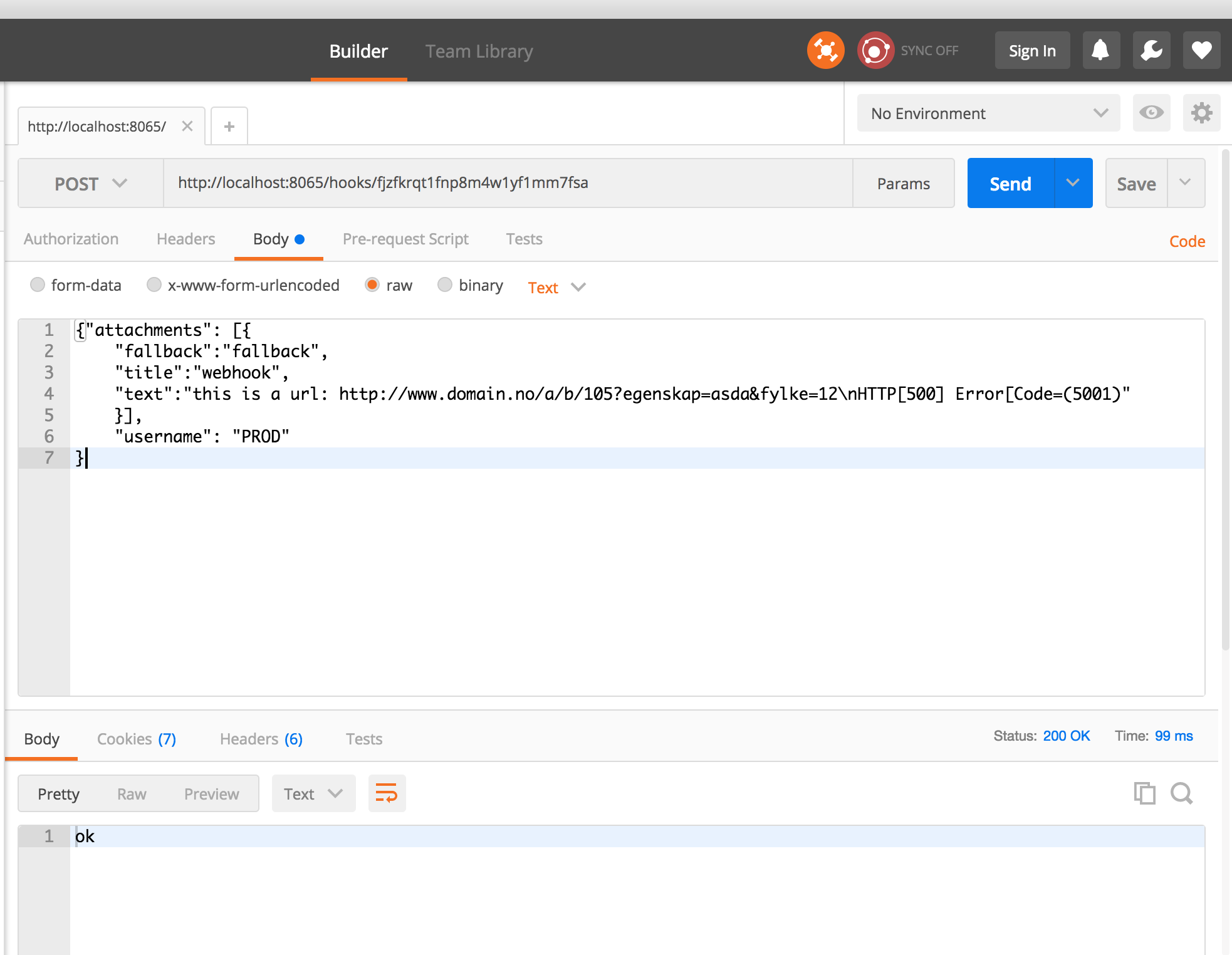The width and height of the screenshot is (1232, 955).
Task: Click the 'ok' response text
Action: click(x=85, y=836)
